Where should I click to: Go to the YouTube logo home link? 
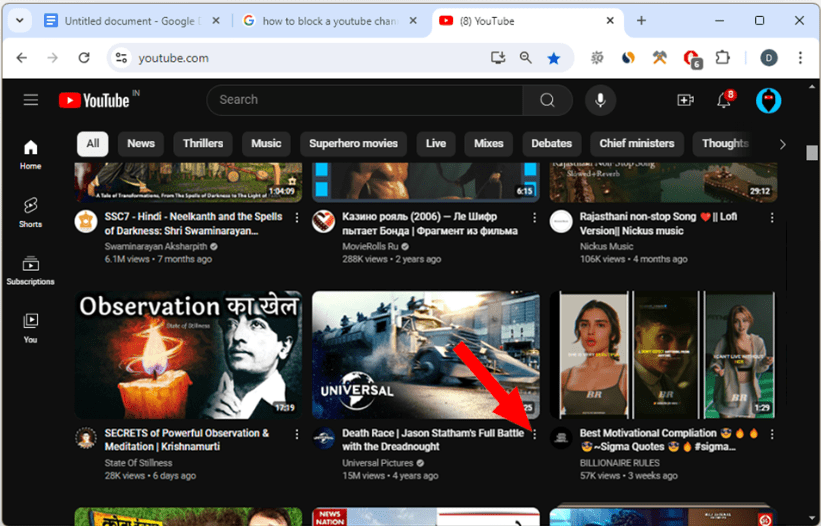[94, 100]
